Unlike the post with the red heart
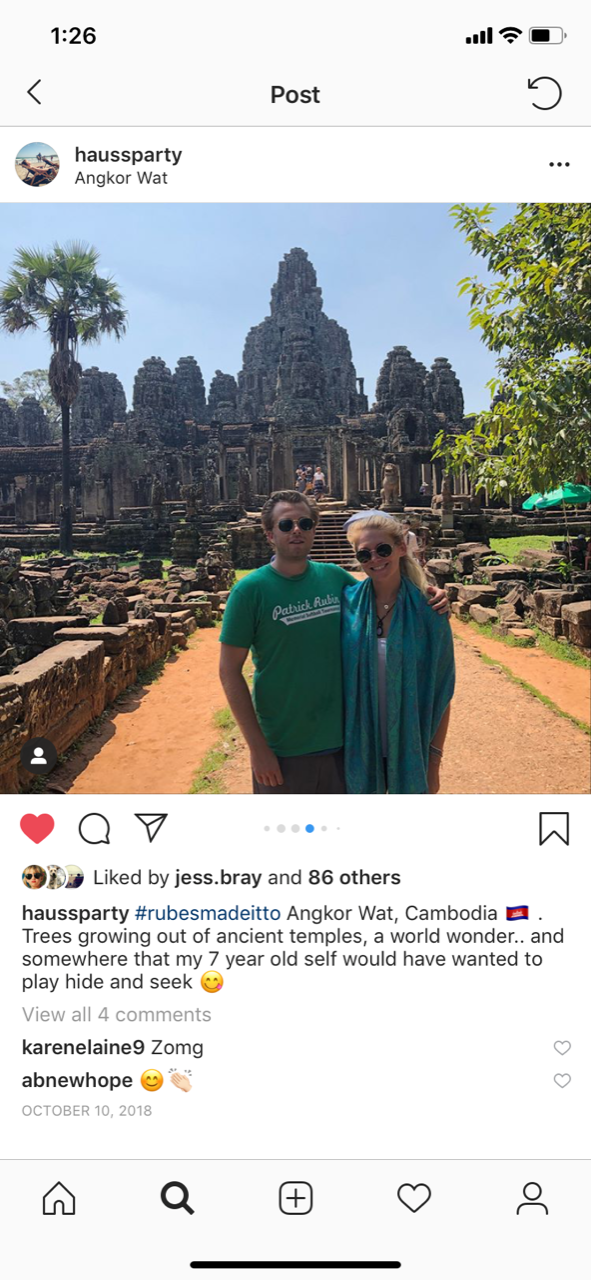 (37, 828)
